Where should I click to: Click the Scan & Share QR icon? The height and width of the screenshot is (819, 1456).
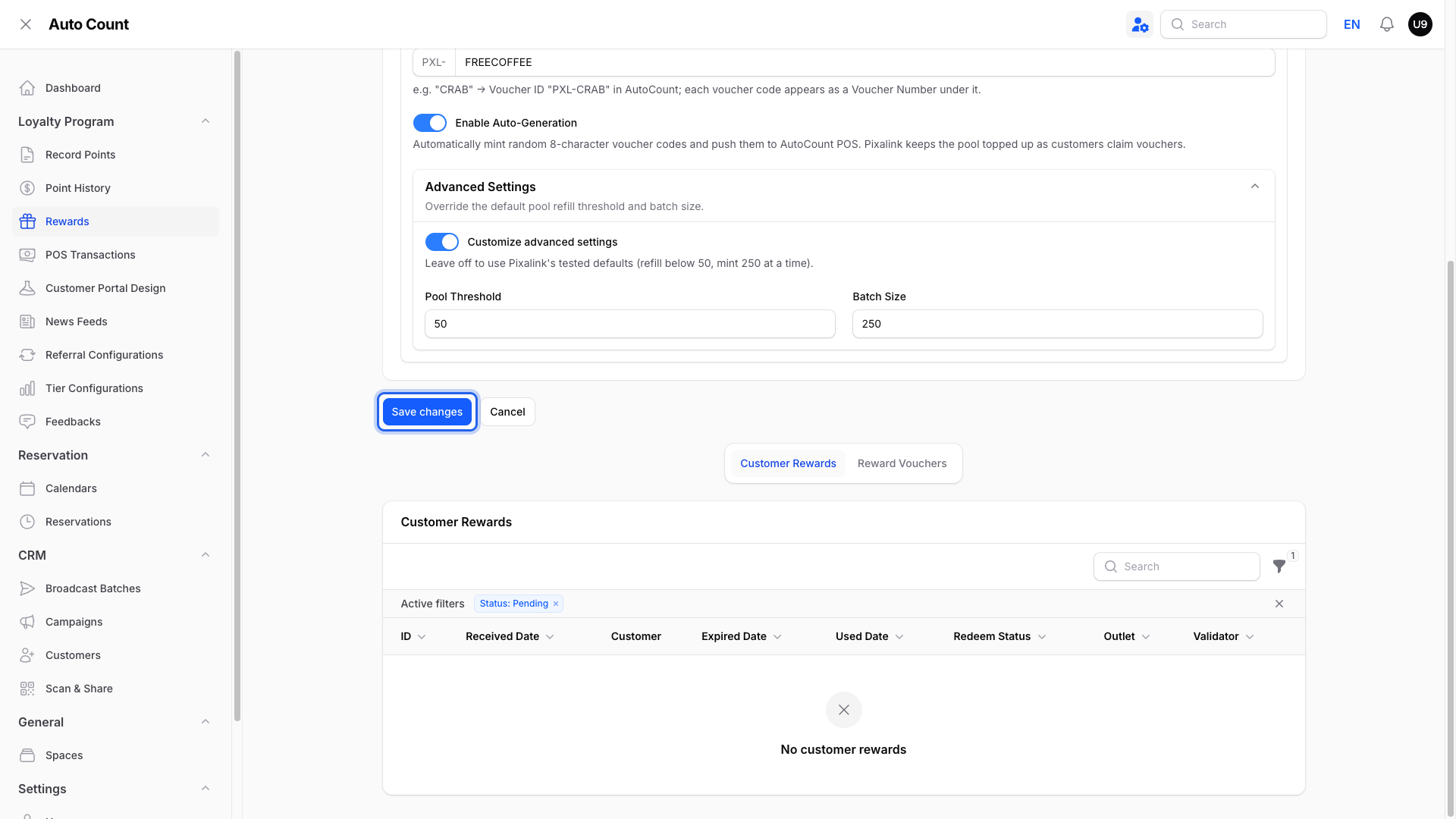[27, 689]
